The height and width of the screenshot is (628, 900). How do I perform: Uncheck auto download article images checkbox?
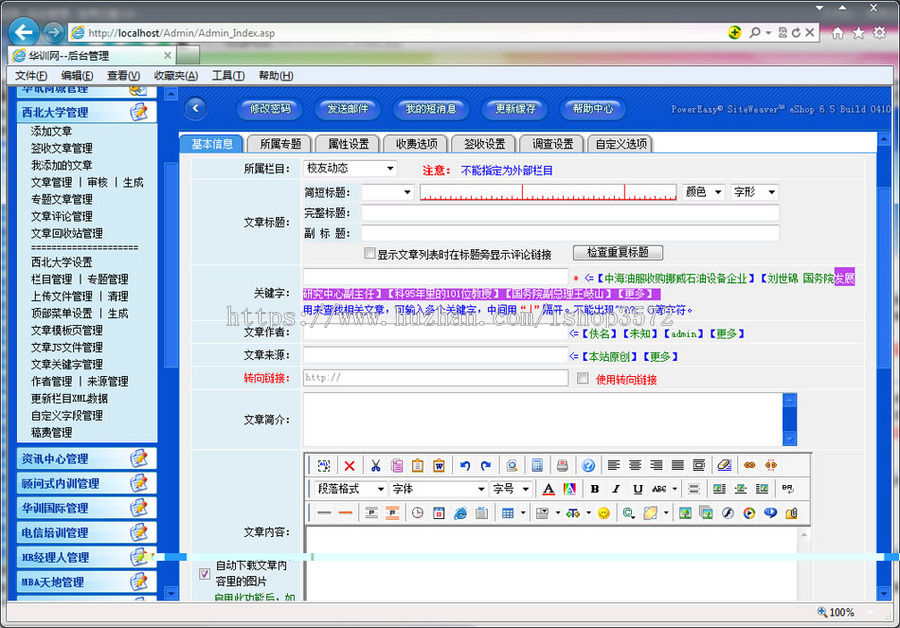[204, 573]
